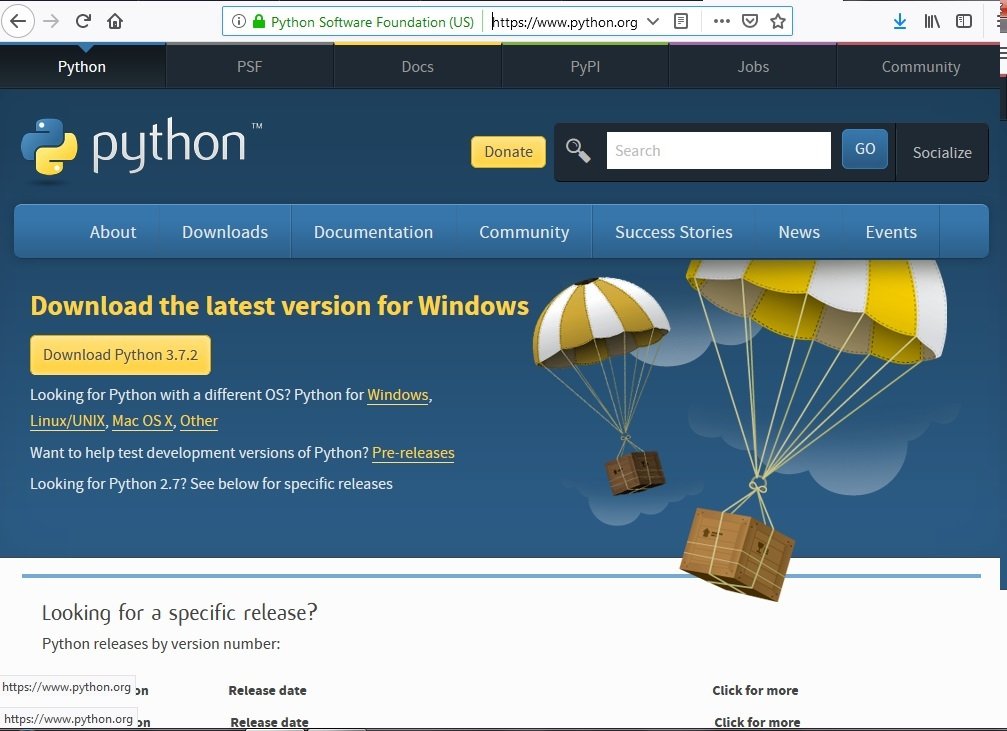Open the Events navigation menu
Screen dimensions: 1007x731
pos(891,232)
